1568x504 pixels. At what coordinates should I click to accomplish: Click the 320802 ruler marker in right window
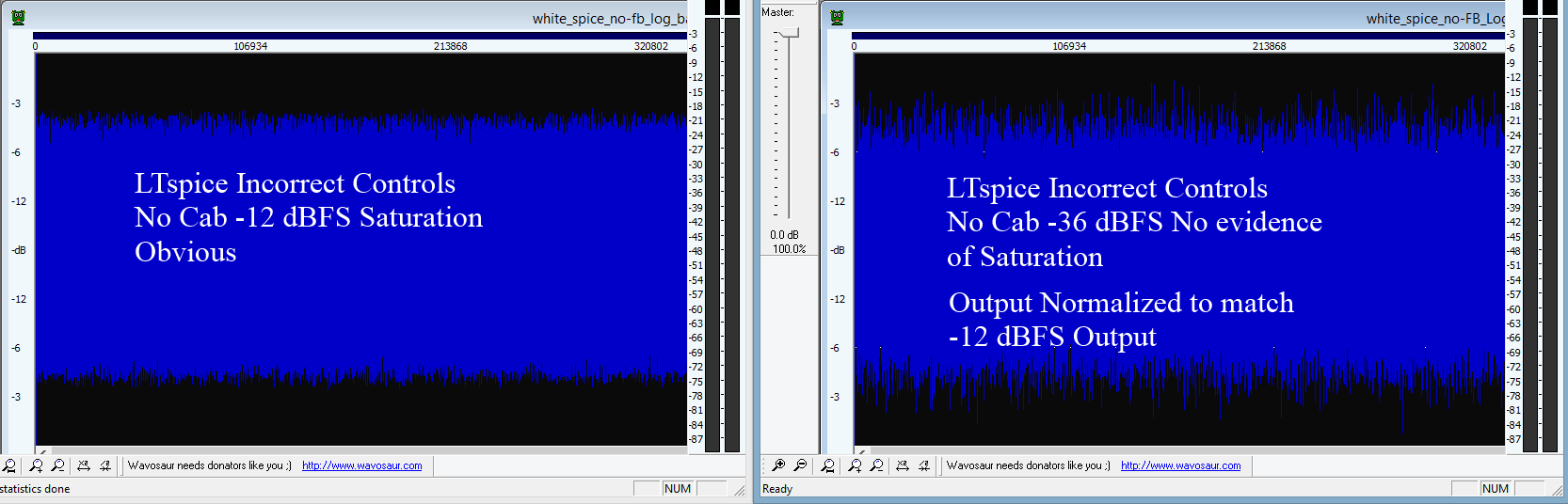(1469, 46)
